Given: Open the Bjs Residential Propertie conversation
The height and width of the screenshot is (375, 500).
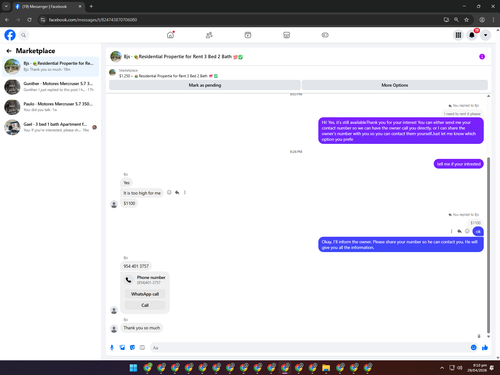Looking at the screenshot, I should 51,66.
